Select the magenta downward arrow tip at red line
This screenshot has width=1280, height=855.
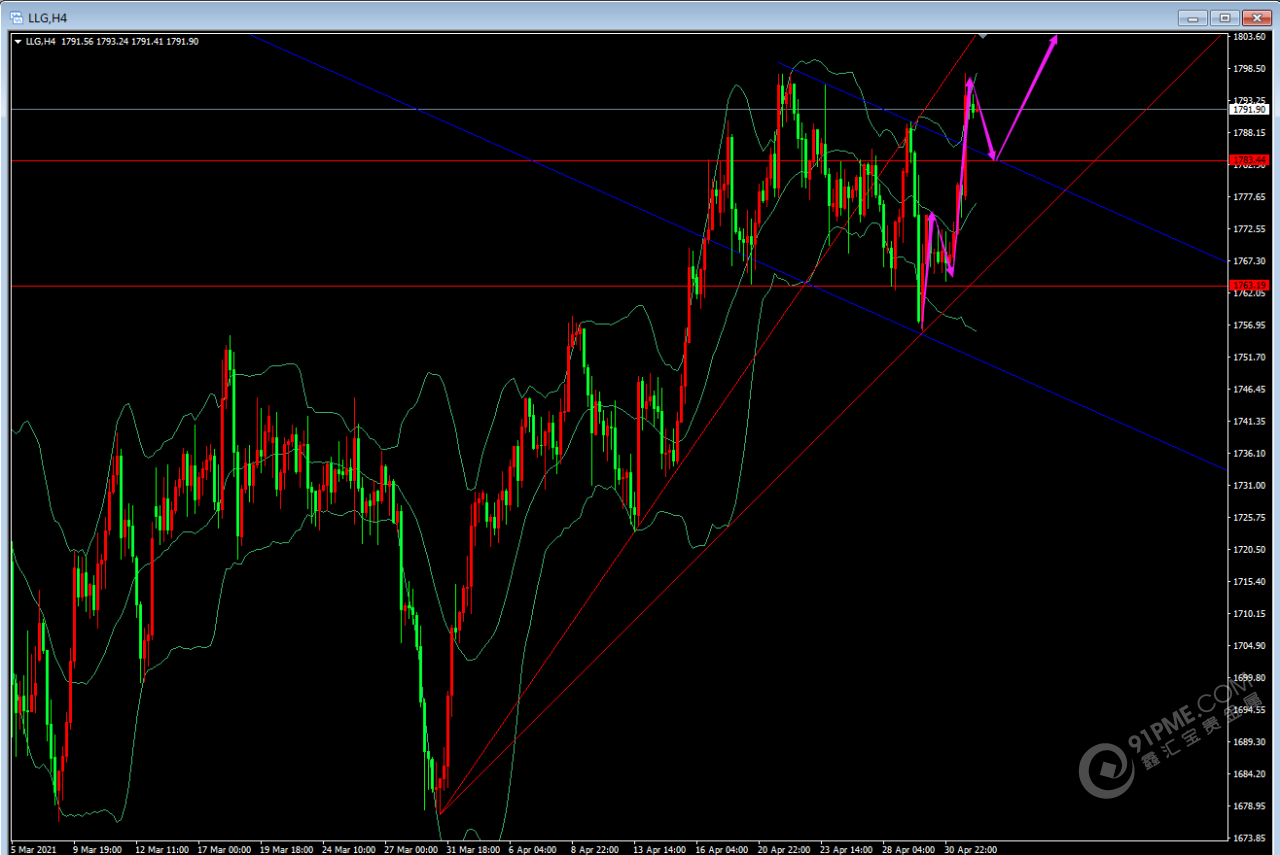click(993, 157)
